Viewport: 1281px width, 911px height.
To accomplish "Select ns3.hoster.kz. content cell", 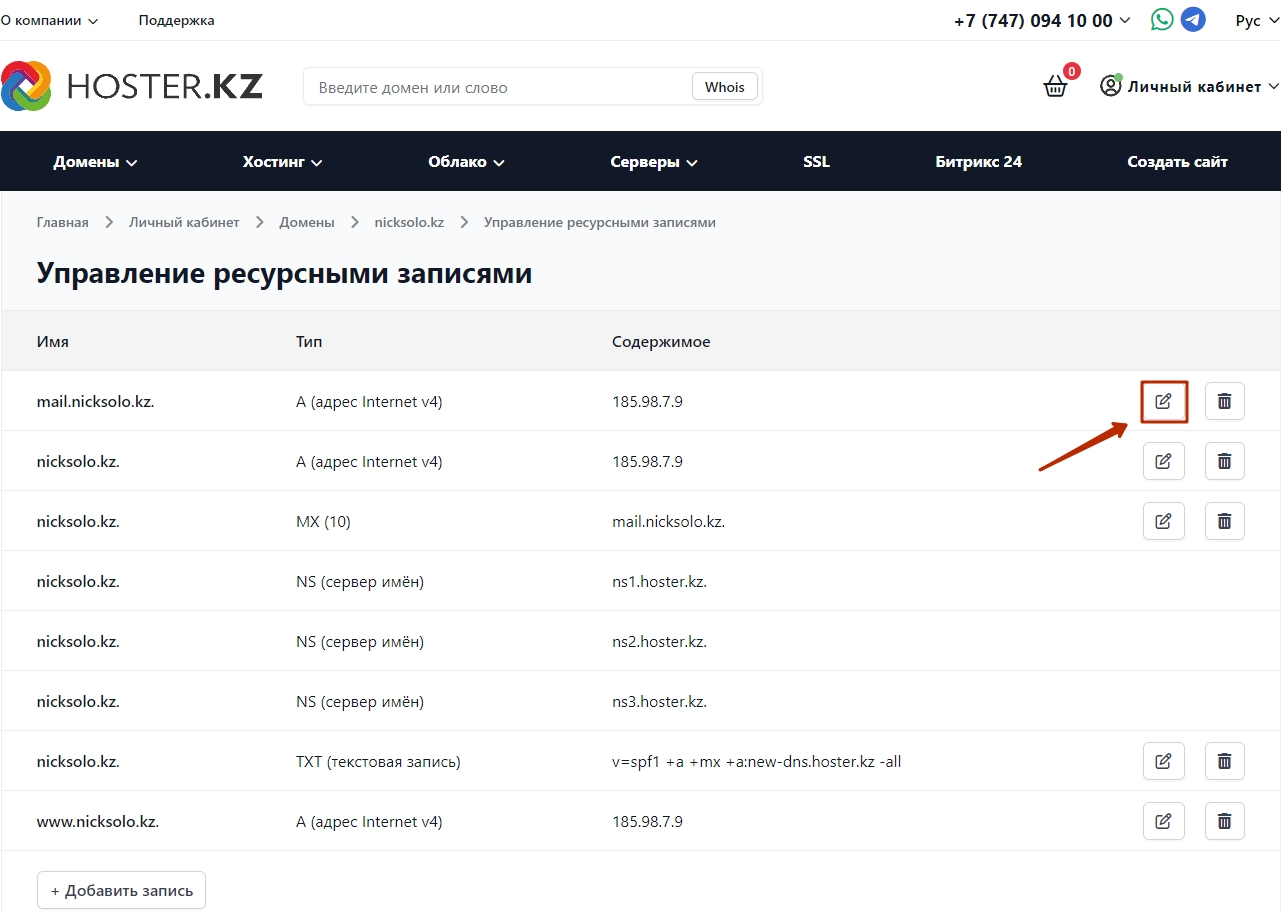I will click(x=659, y=701).
